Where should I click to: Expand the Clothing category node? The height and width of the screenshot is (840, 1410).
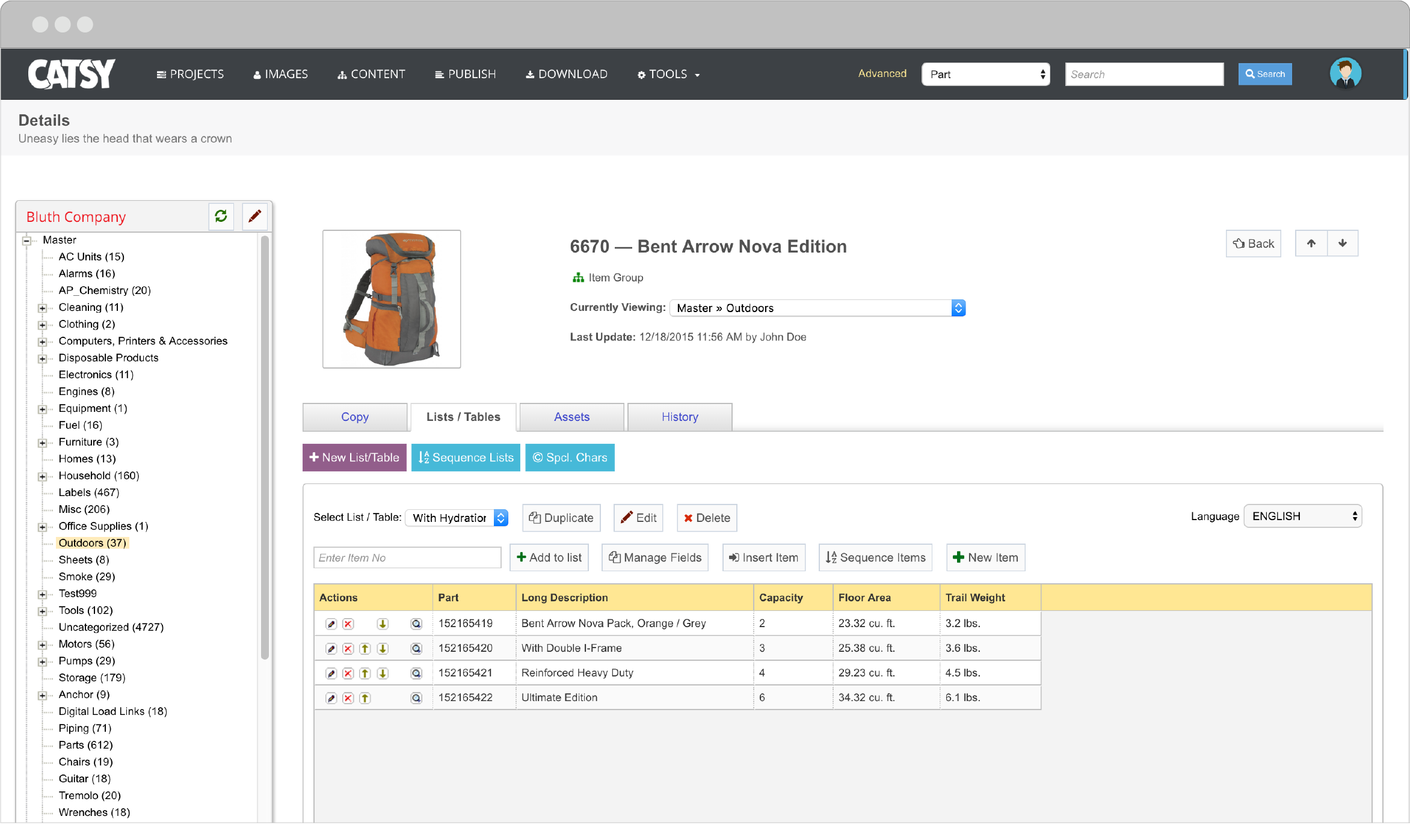click(x=43, y=324)
